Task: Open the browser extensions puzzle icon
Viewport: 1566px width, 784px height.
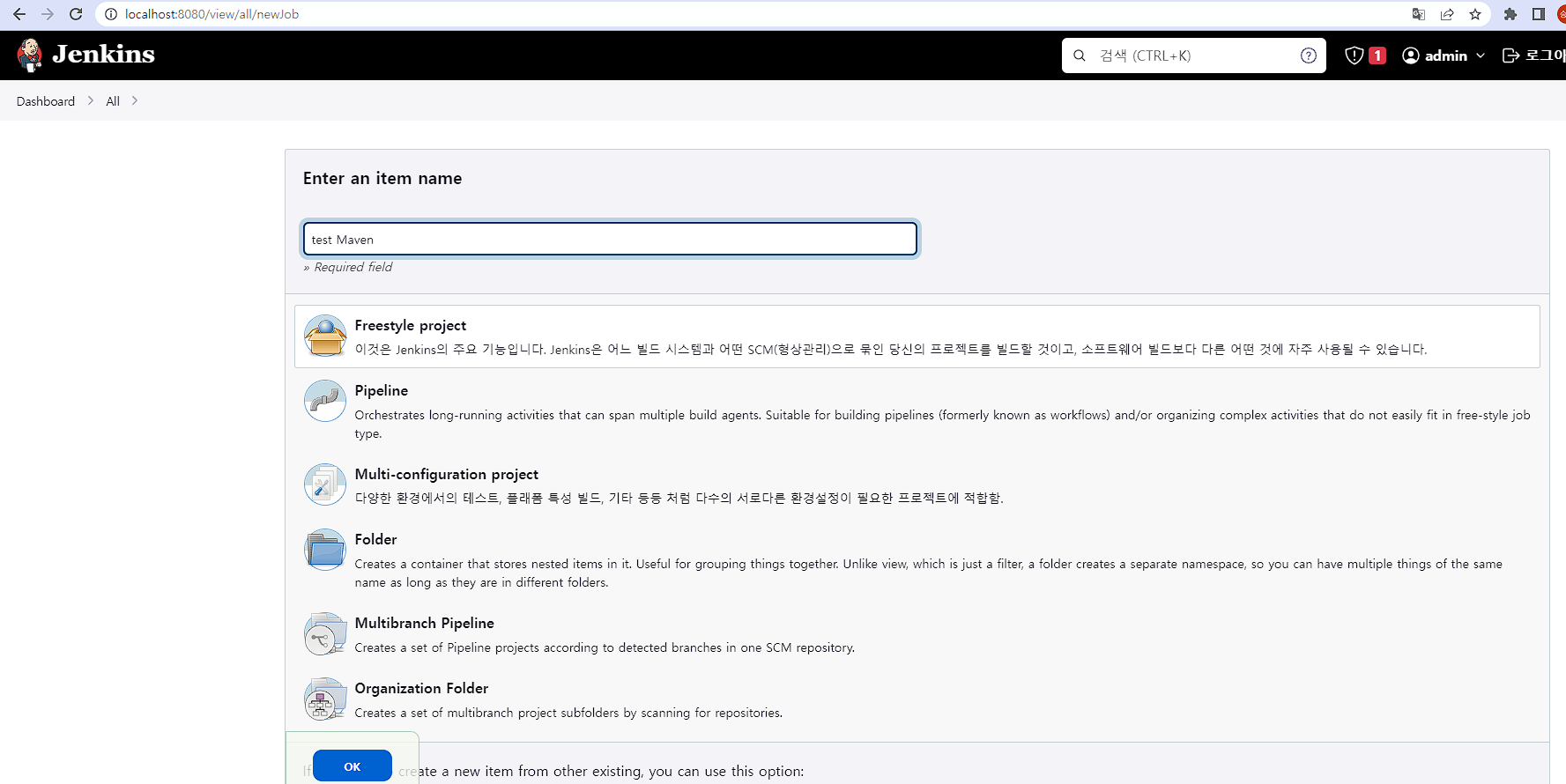Action: click(1510, 14)
